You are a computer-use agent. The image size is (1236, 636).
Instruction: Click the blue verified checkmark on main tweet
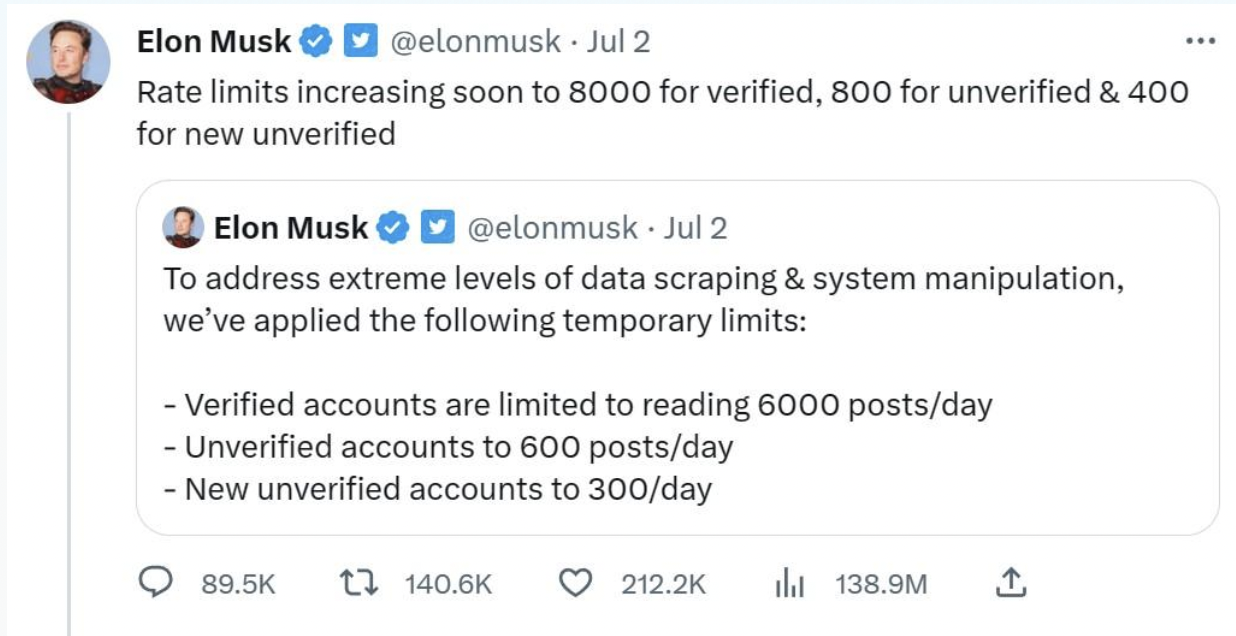point(316,42)
